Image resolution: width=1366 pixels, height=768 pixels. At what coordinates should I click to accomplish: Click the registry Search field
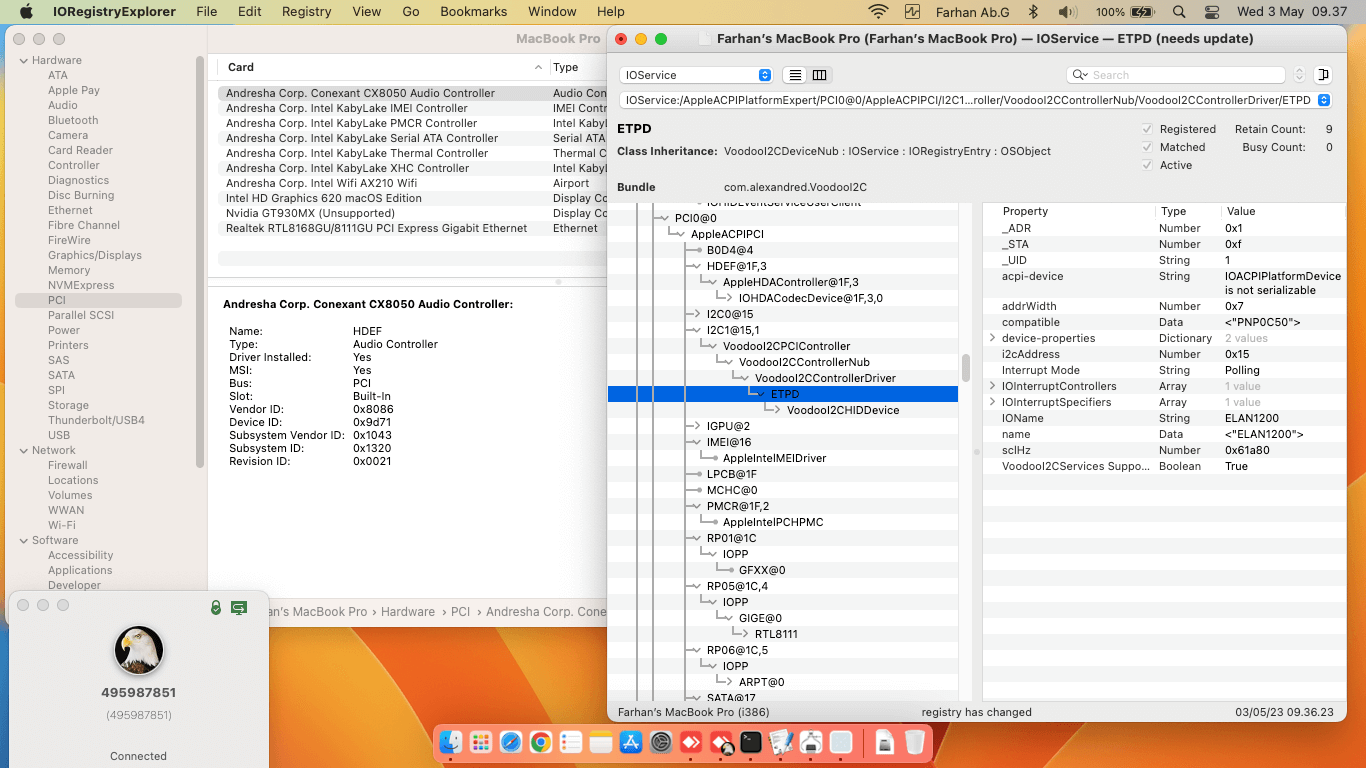click(x=1185, y=75)
